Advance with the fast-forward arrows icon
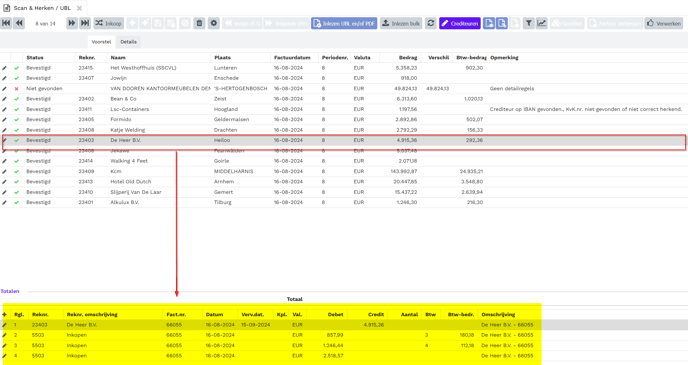Image resolution: width=688 pixels, height=365 pixels. click(x=72, y=23)
